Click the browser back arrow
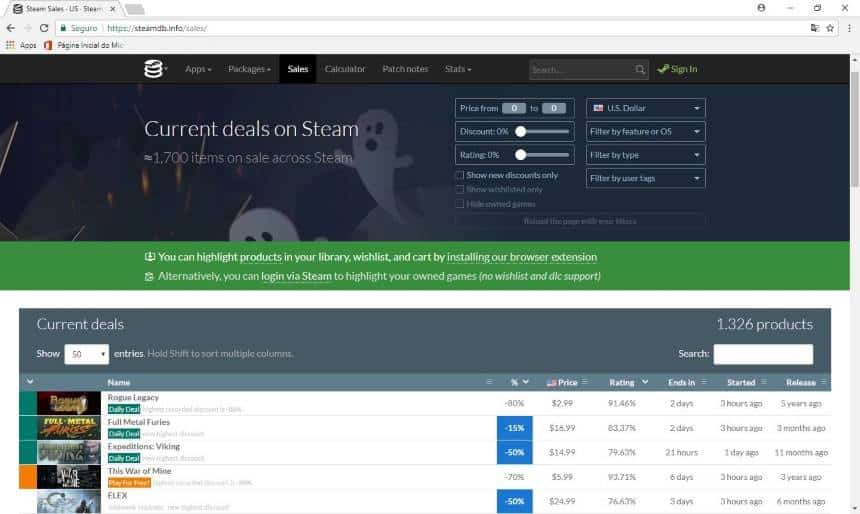860x514 pixels. click(10, 28)
